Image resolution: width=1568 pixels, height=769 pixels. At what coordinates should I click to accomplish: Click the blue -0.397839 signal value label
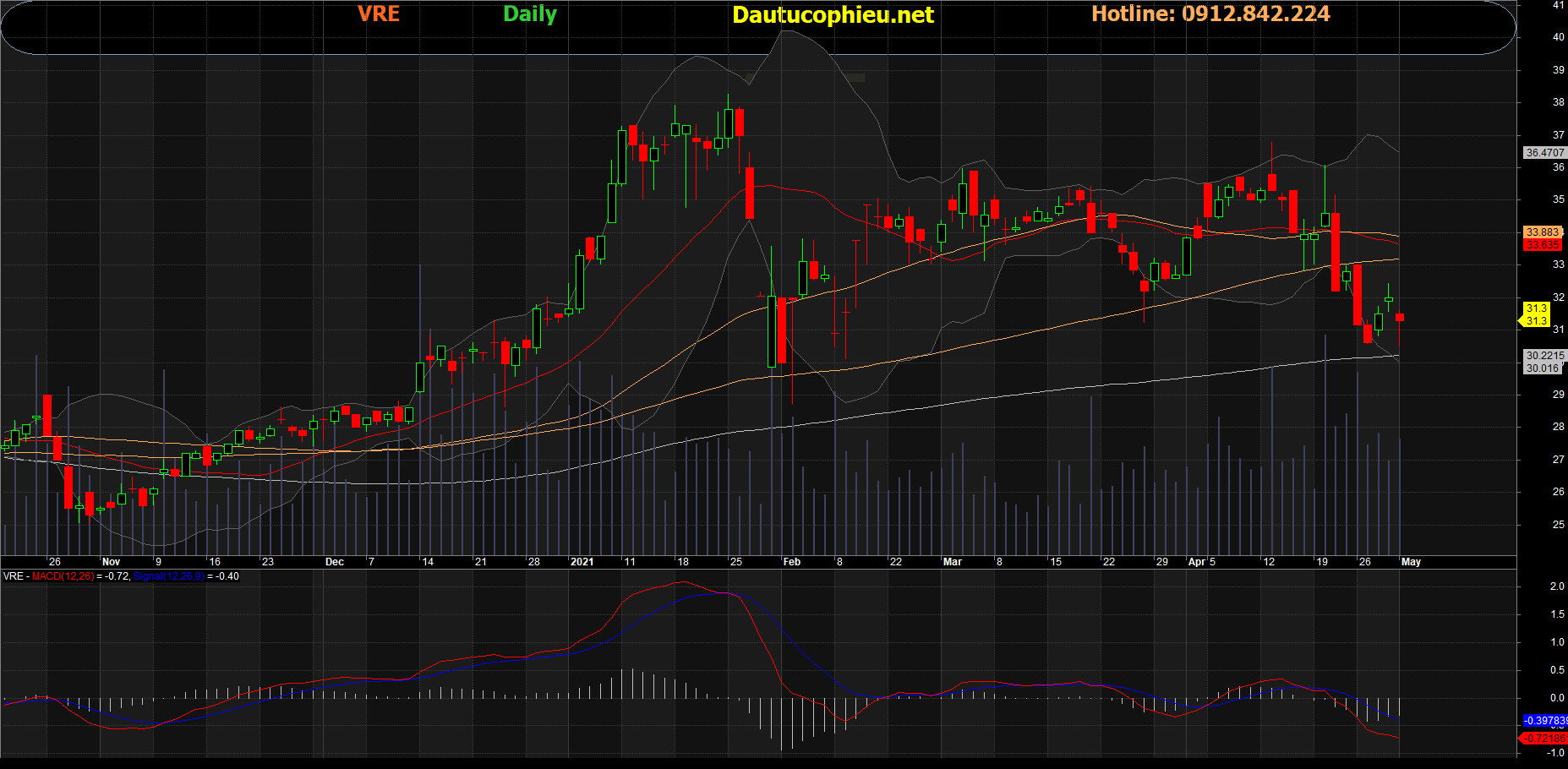click(x=1545, y=721)
